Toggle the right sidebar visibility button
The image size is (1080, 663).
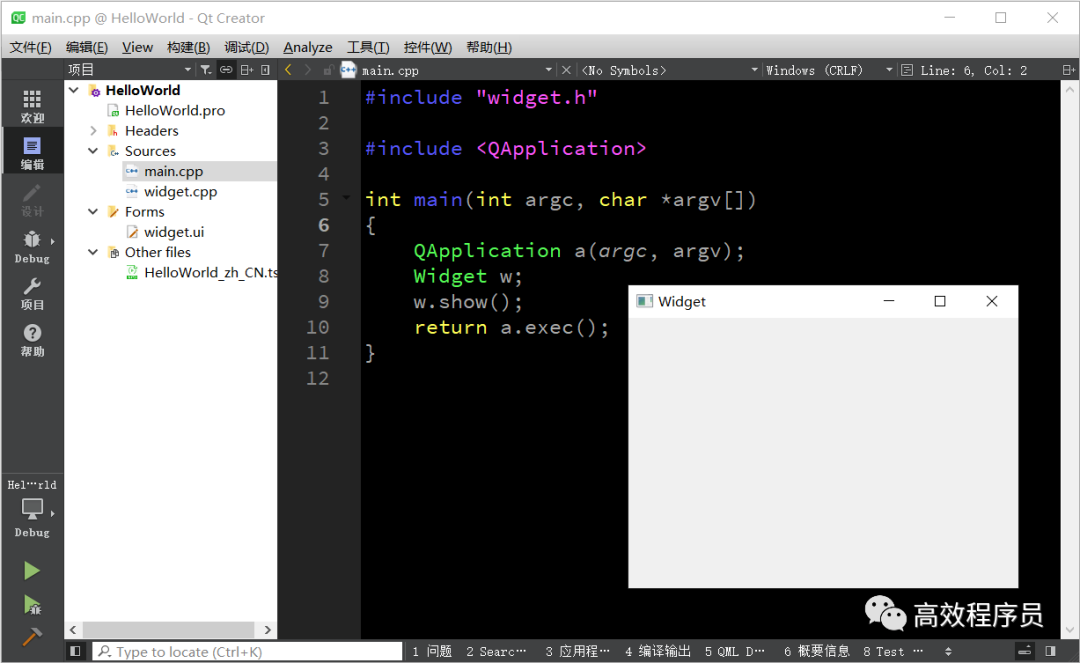(x=1050, y=651)
